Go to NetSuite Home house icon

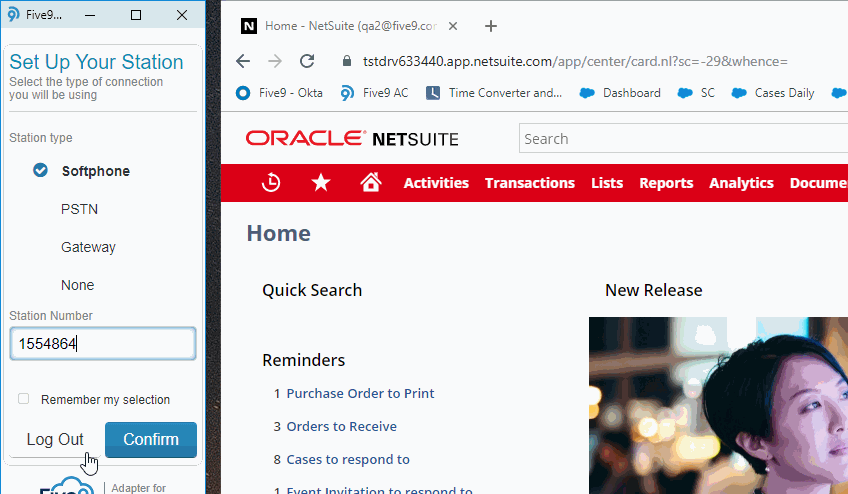tap(371, 183)
